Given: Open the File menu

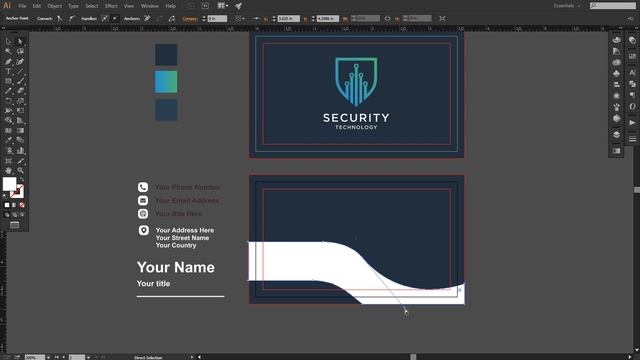Looking at the screenshot, I should tap(22, 6).
